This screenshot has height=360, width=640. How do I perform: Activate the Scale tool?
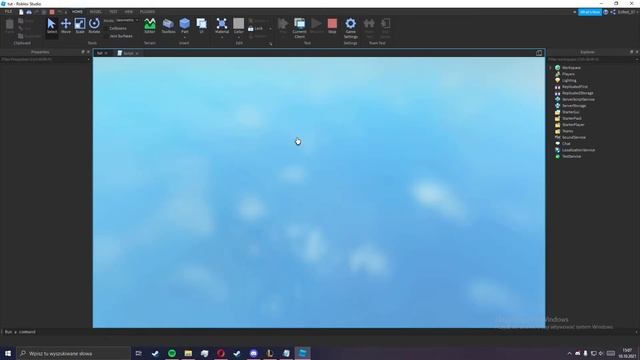(80, 26)
